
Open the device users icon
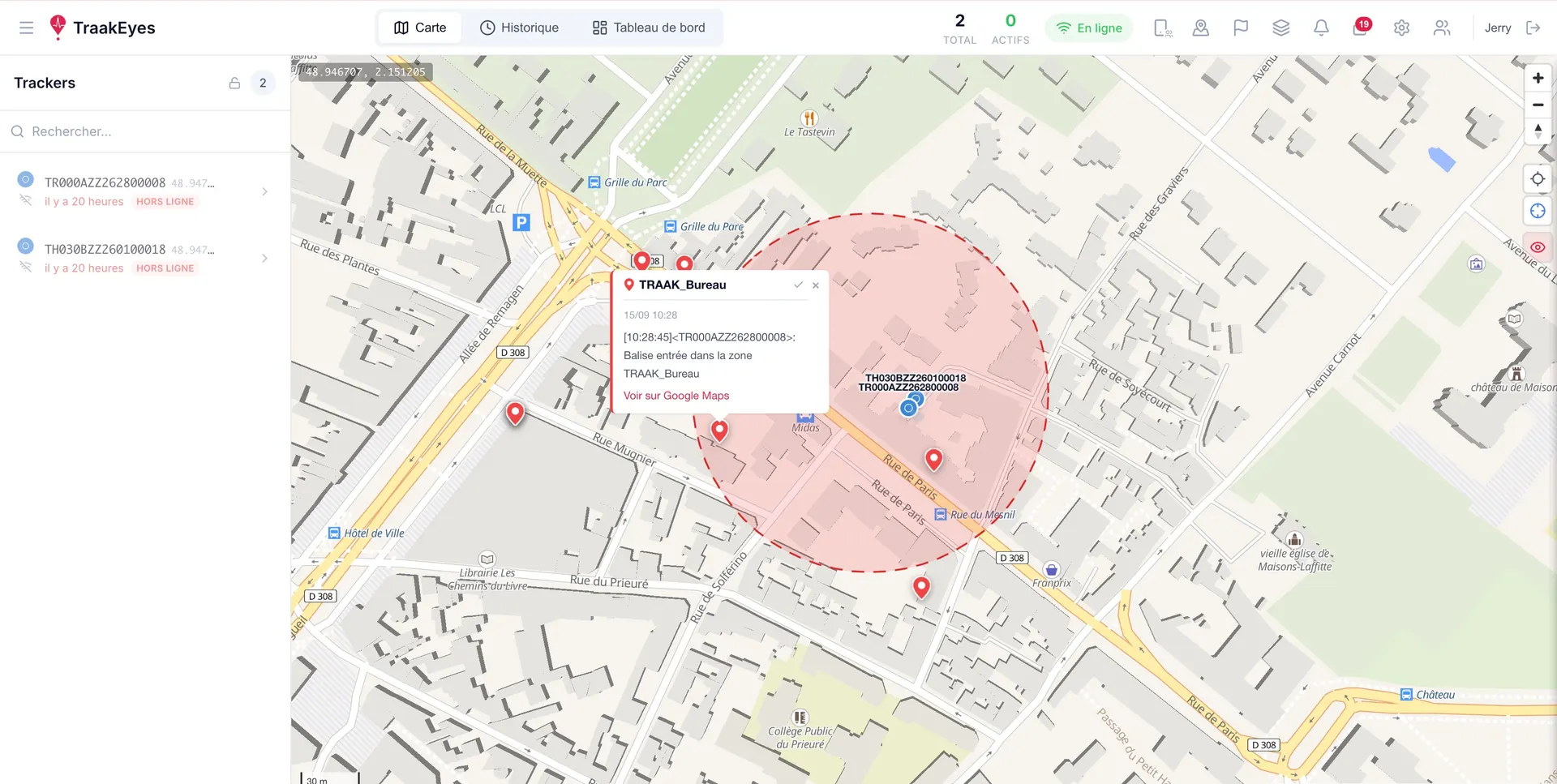point(1162,28)
